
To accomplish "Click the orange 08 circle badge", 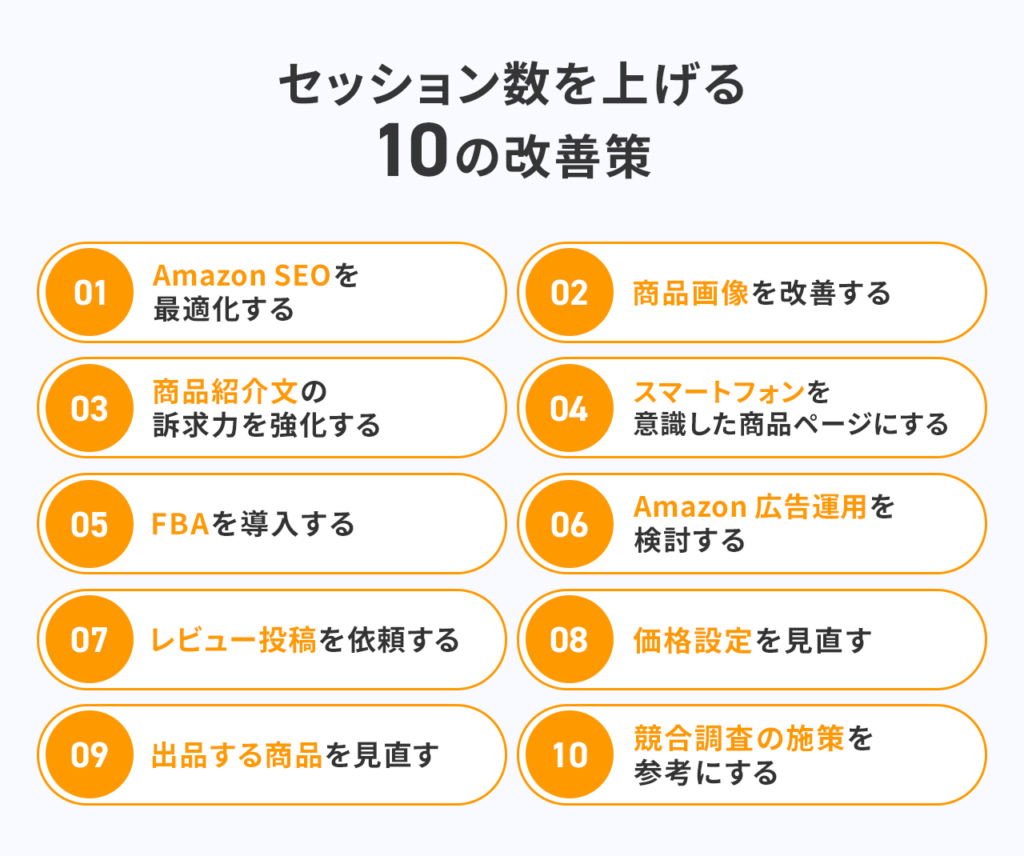I will (x=569, y=639).
